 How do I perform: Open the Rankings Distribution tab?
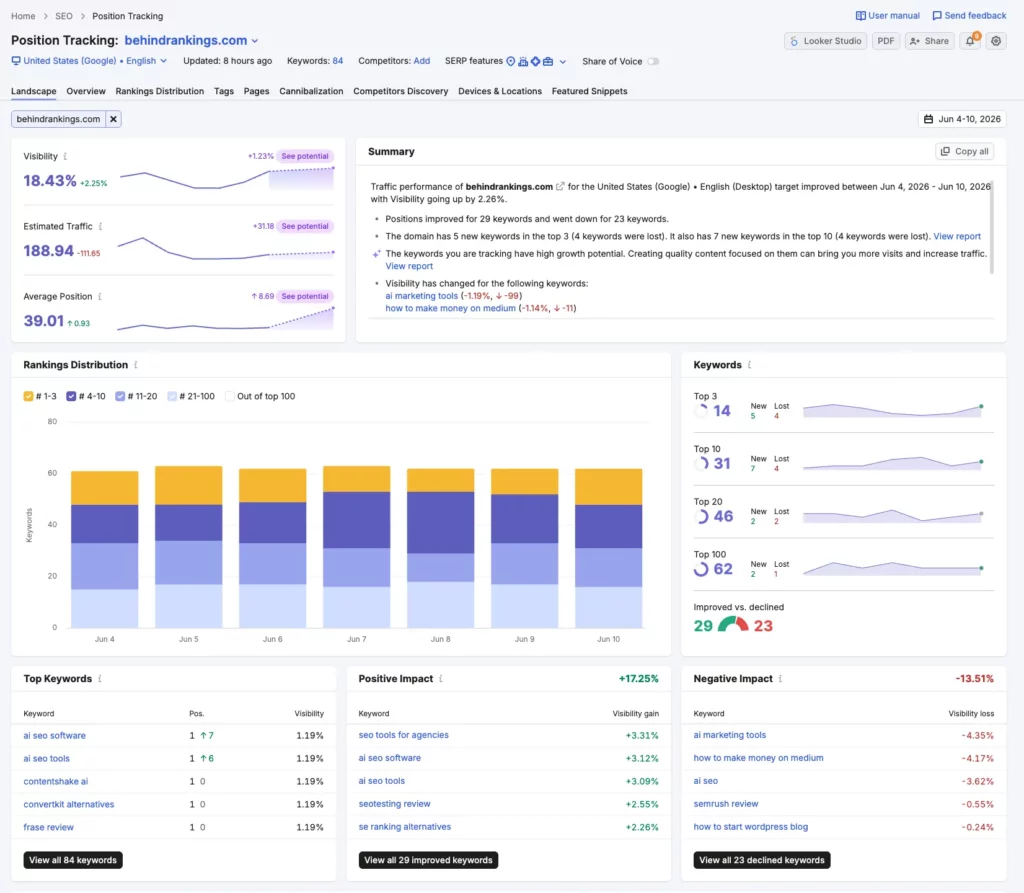click(159, 91)
